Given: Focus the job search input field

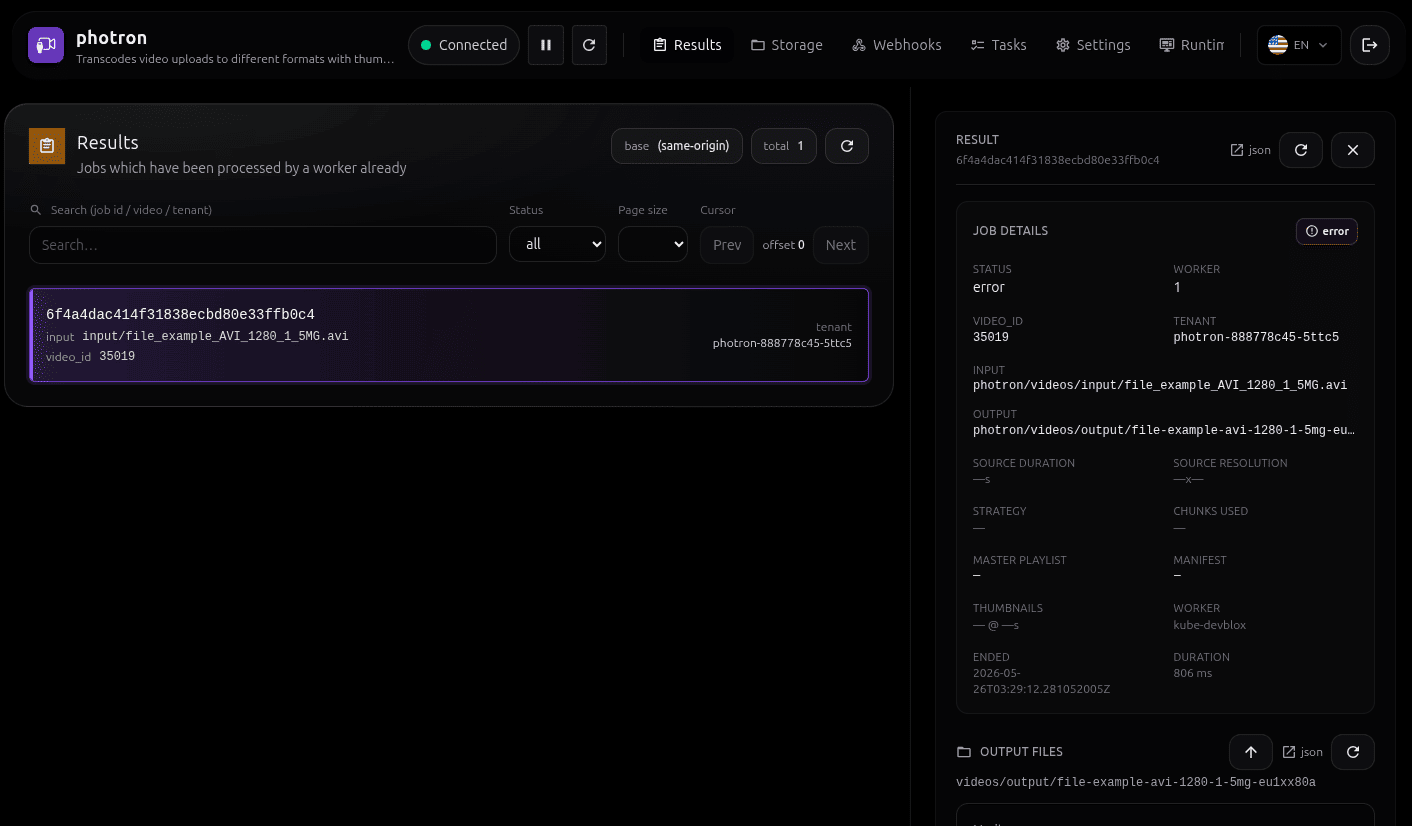Looking at the screenshot, I should [x=263, y=245].
